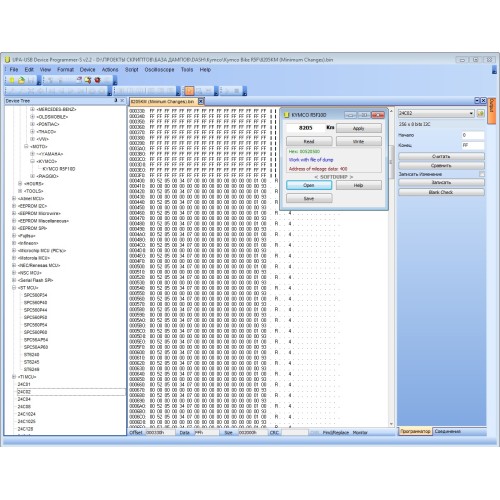Click the New file toolbar icon
This screenshot has height=500, width=500.
point(12,80)
